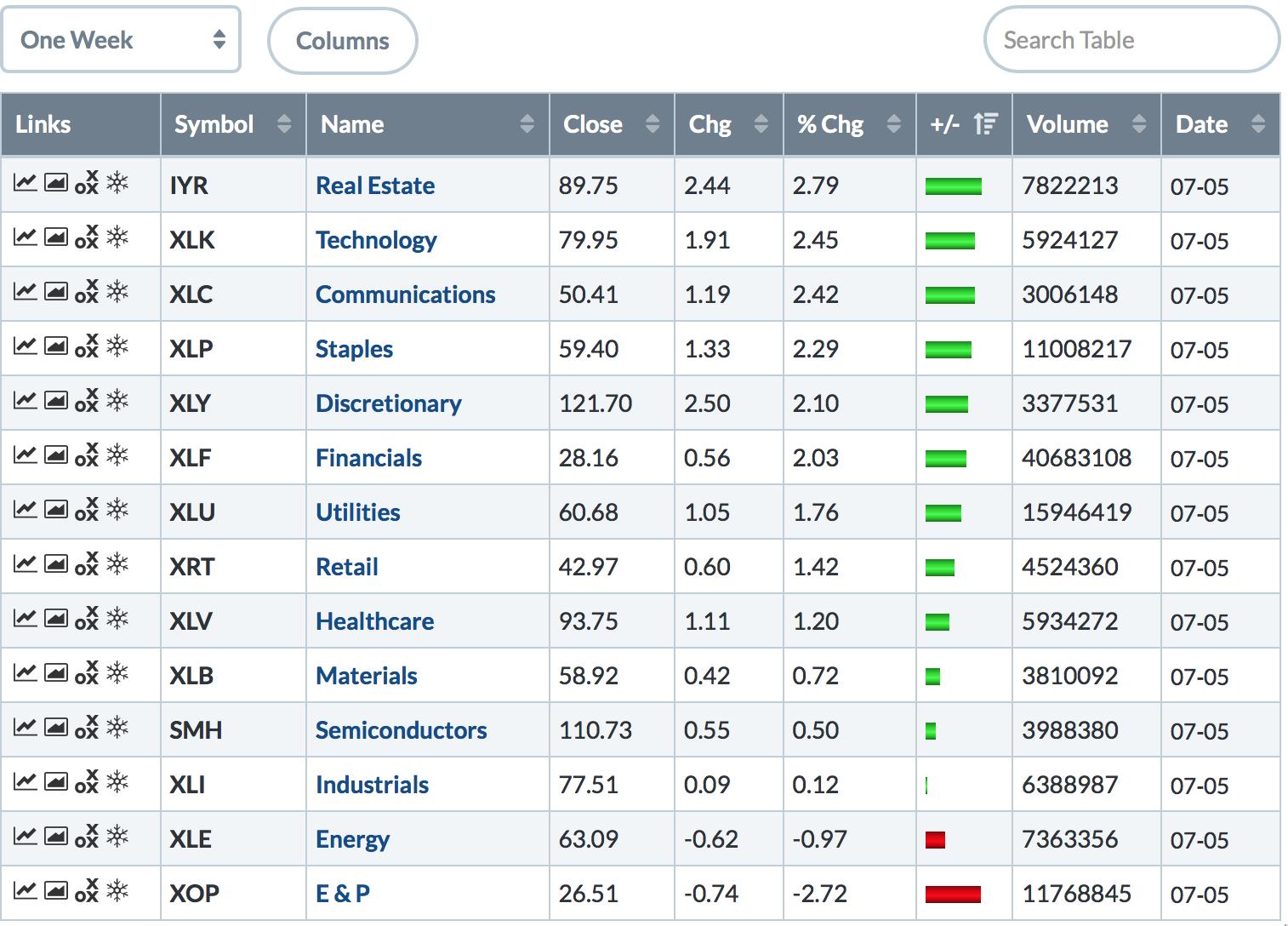Viewport: 1288px width, 926px height.
Task: Sort table by Date column arrows
Action: (x=1257, y=124)
